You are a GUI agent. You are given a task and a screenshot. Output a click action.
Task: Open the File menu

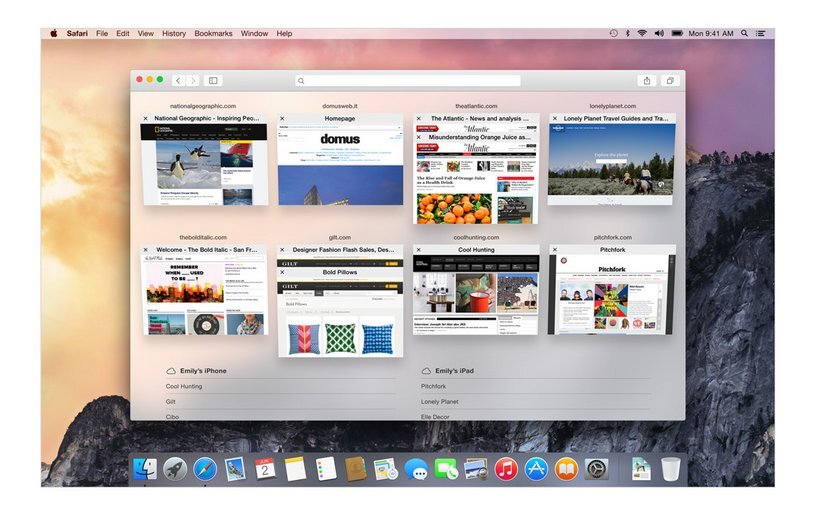point(102,33)
